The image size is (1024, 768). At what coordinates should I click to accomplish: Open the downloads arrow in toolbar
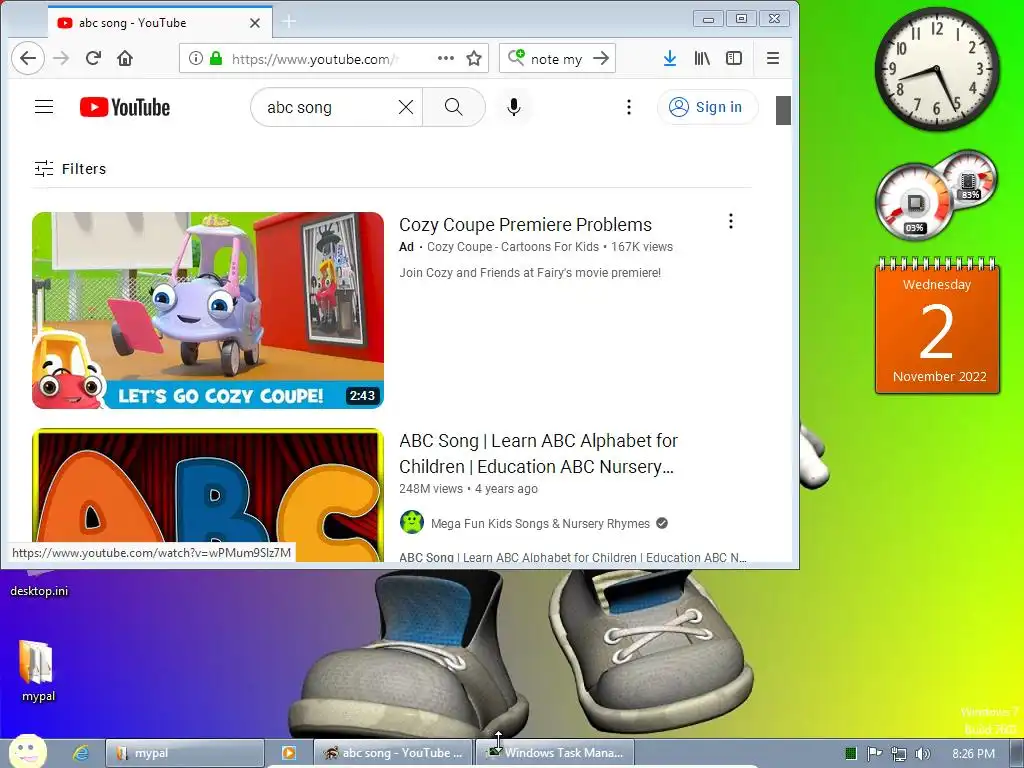click(x=669, y=58)
